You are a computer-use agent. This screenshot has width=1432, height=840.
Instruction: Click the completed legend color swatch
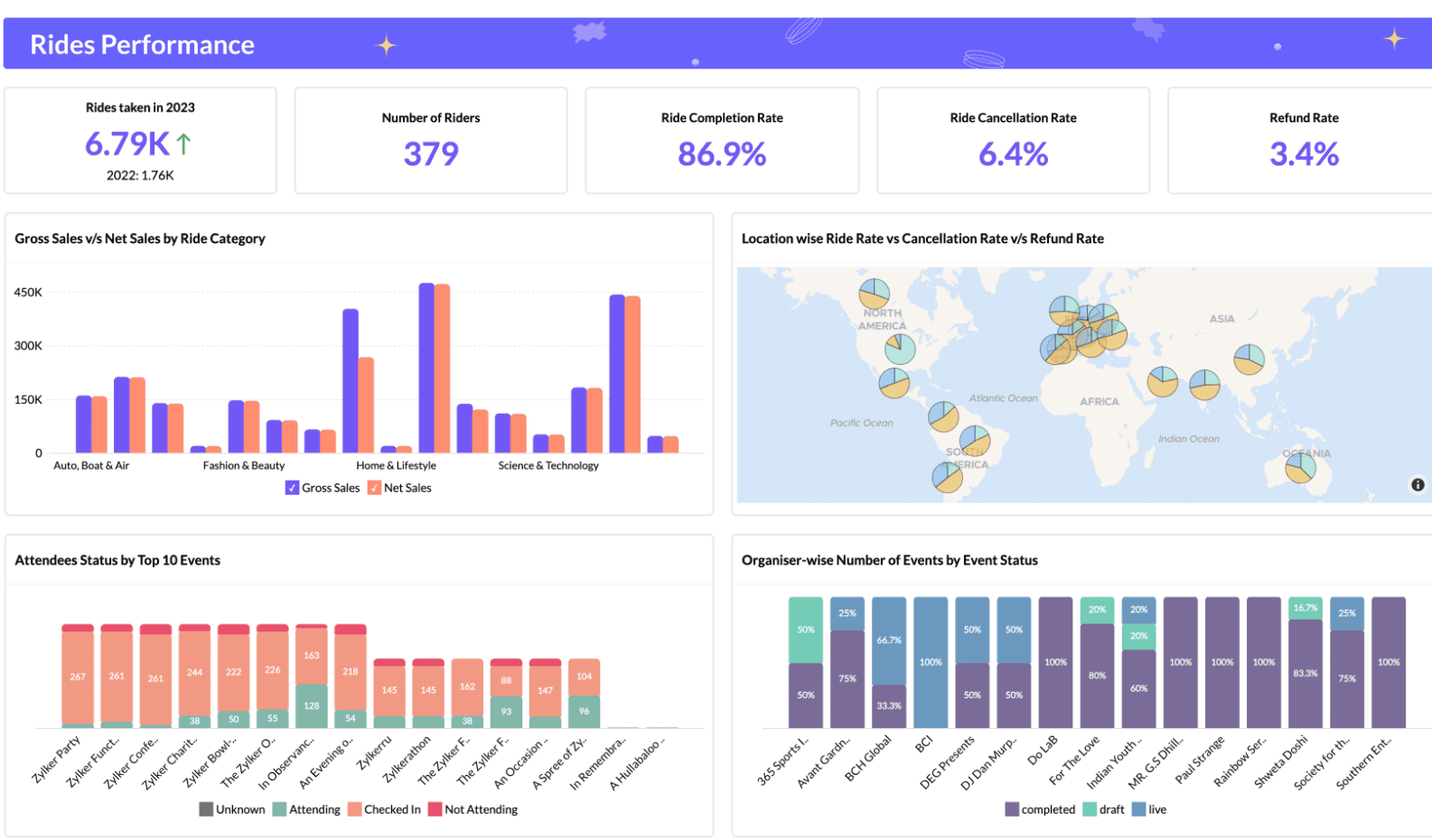click(1012, 809)
